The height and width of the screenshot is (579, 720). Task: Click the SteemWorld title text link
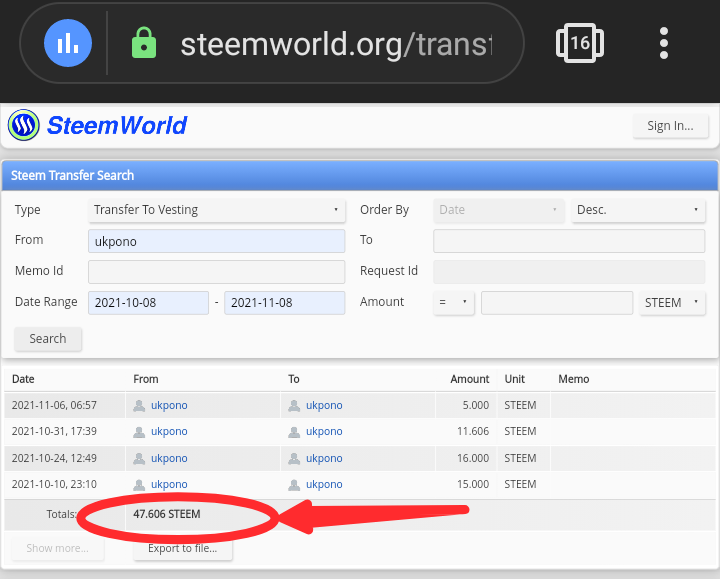click(117, 125)
